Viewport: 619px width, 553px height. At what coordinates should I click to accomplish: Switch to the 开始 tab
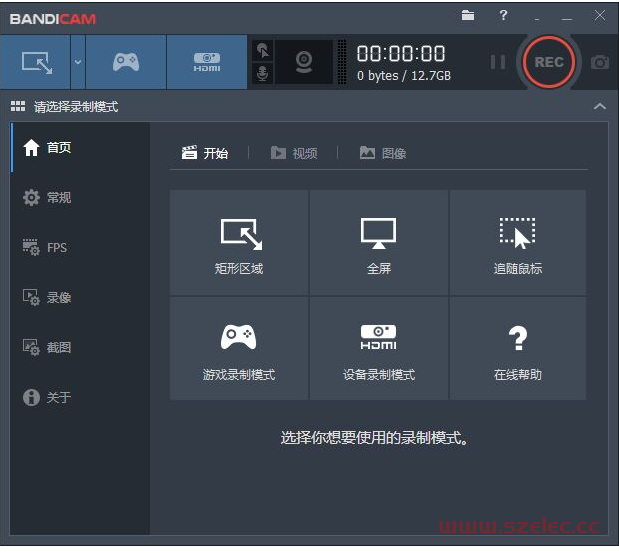coord(205,153)
